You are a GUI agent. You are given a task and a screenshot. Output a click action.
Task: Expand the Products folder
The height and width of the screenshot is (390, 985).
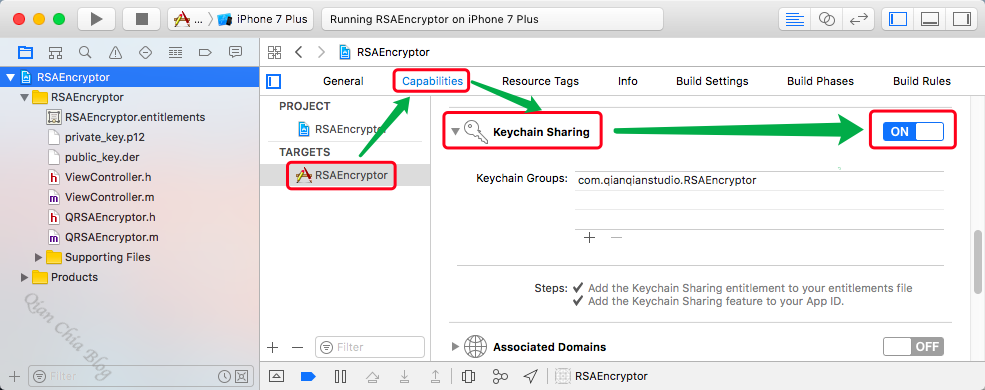24,278
